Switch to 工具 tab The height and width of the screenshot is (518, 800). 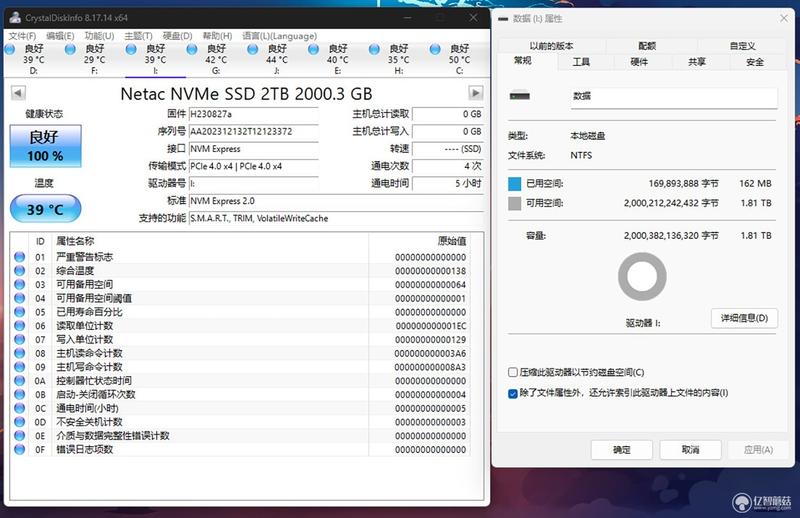[x=581, y=62]
